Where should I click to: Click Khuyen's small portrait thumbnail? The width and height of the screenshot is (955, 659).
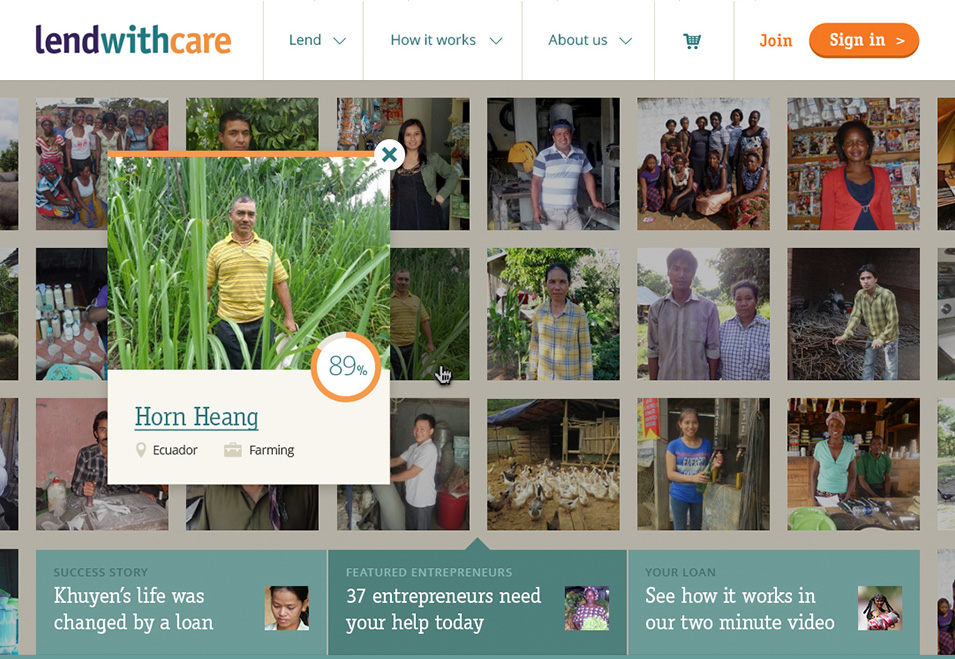[287, 608]
